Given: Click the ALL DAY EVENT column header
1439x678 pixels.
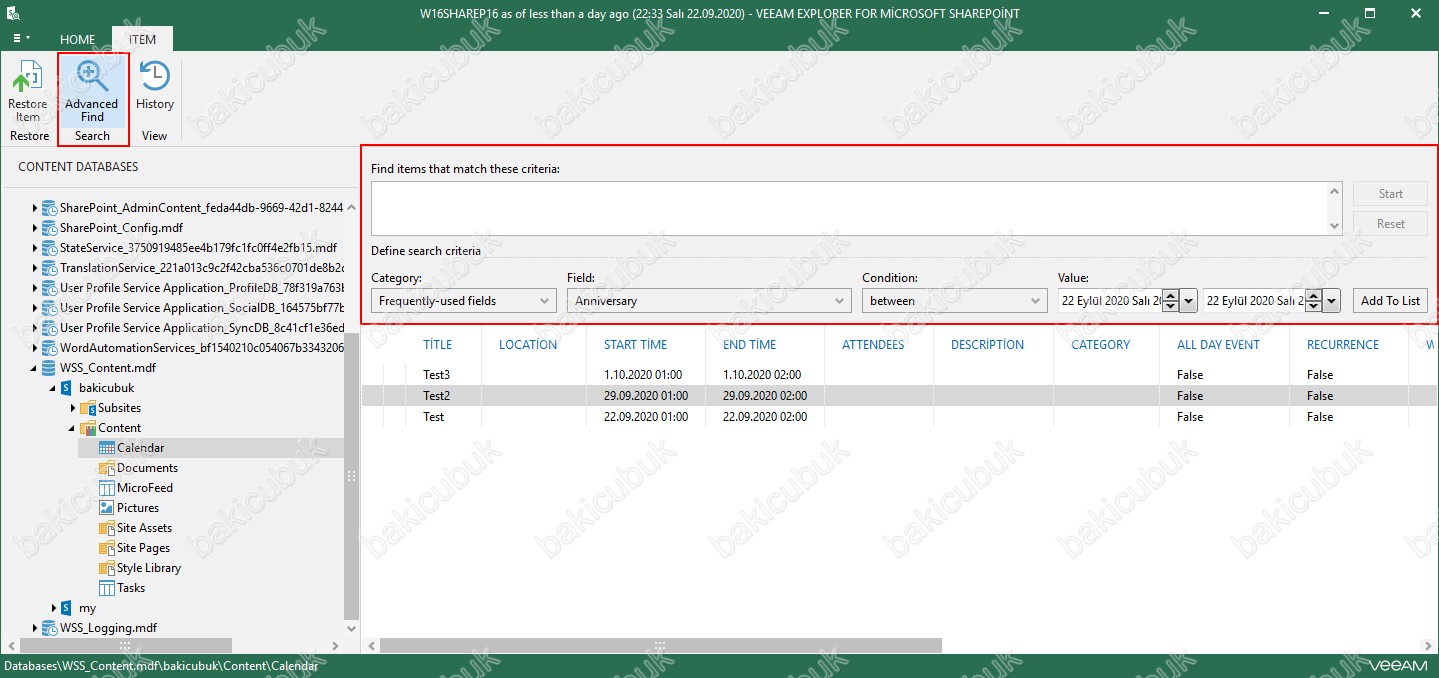Looking at the screenshot, I should [1218, 345].
